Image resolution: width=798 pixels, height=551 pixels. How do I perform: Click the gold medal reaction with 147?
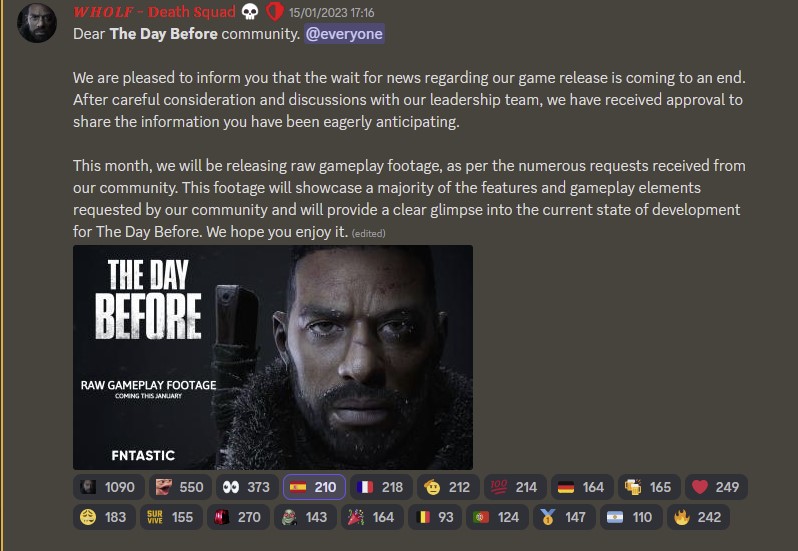(564, 517)
